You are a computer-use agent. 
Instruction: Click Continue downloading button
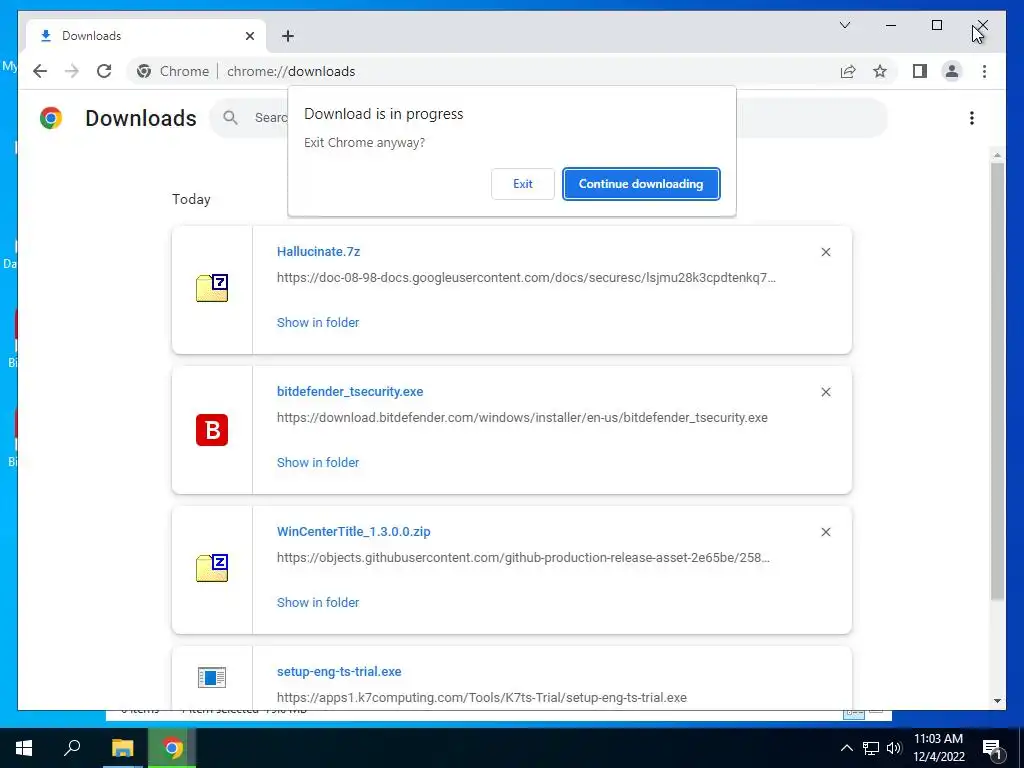641,184
